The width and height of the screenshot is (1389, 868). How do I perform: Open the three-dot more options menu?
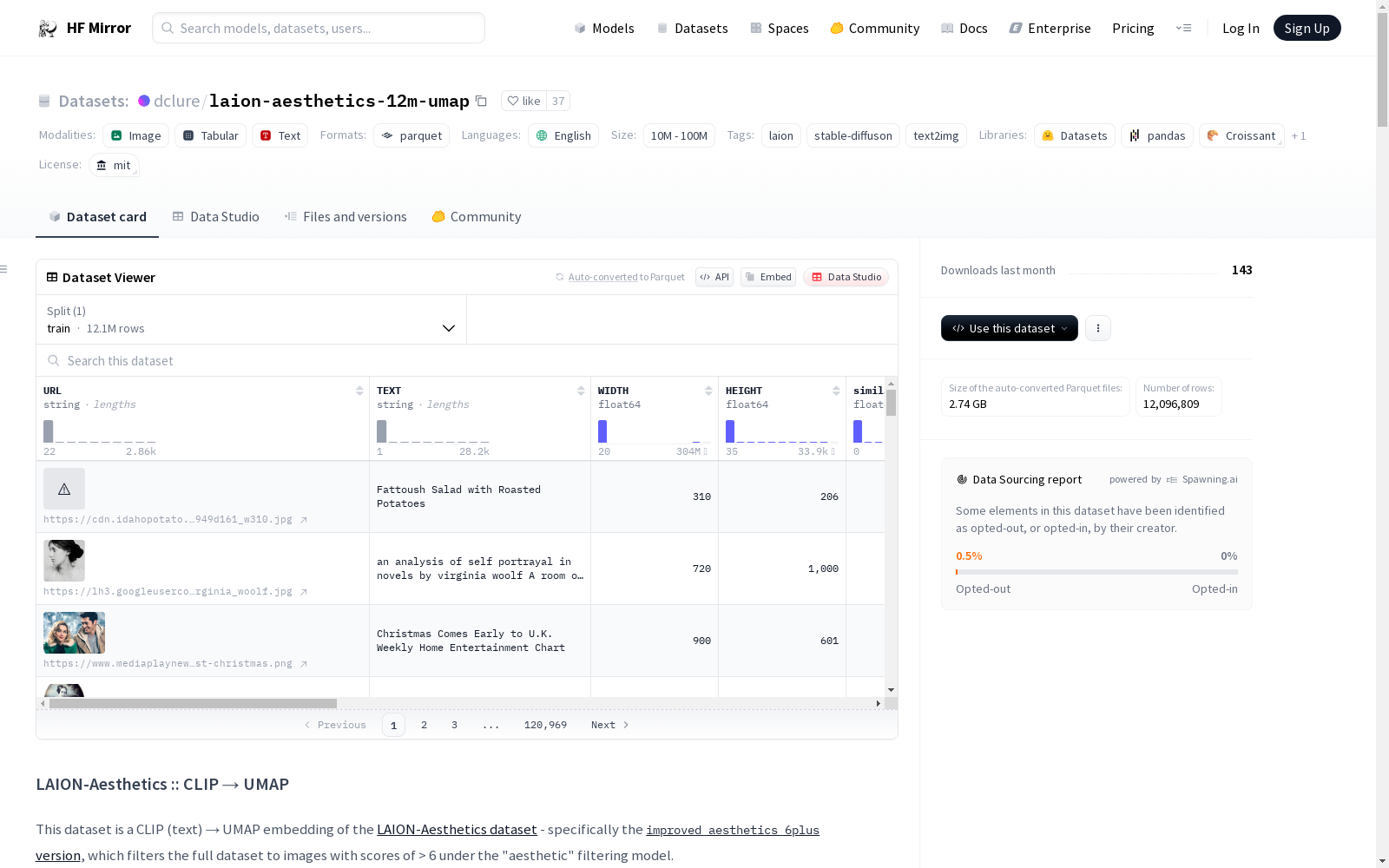[x=1098, y=328]
